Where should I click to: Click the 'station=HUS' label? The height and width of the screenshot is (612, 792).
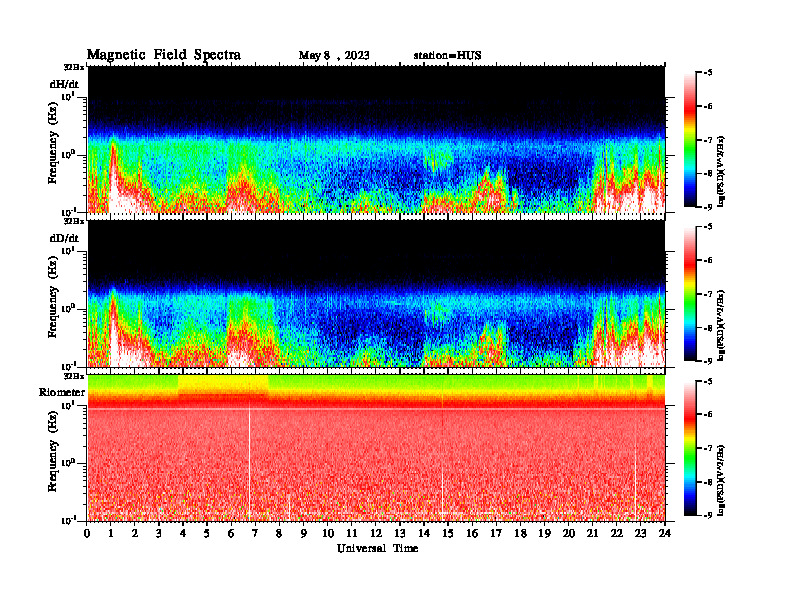pos(448,56)
